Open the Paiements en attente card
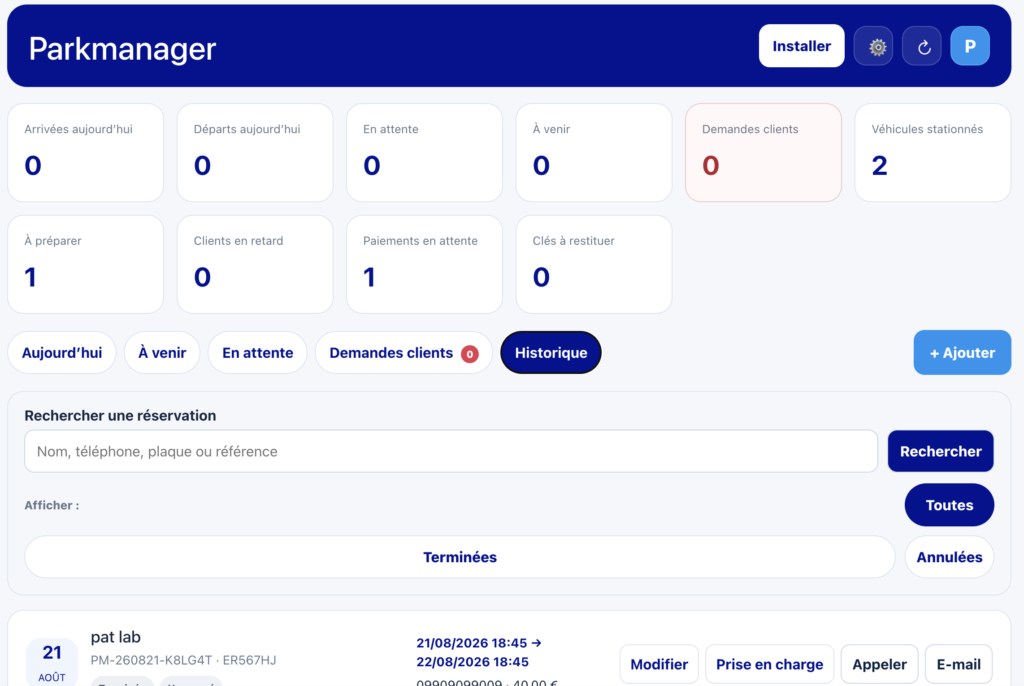 click(x=424, y=265)
